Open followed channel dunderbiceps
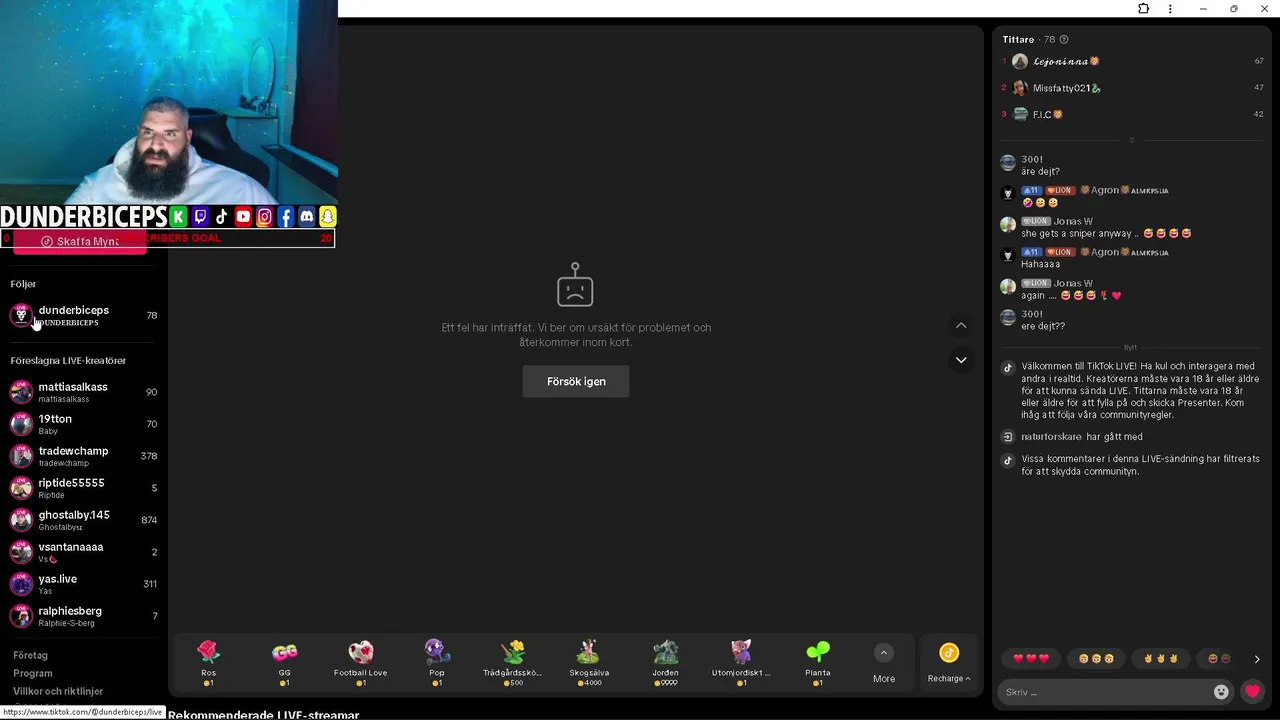The width and height of the screenshot is (1280, 720). (84, 316)
